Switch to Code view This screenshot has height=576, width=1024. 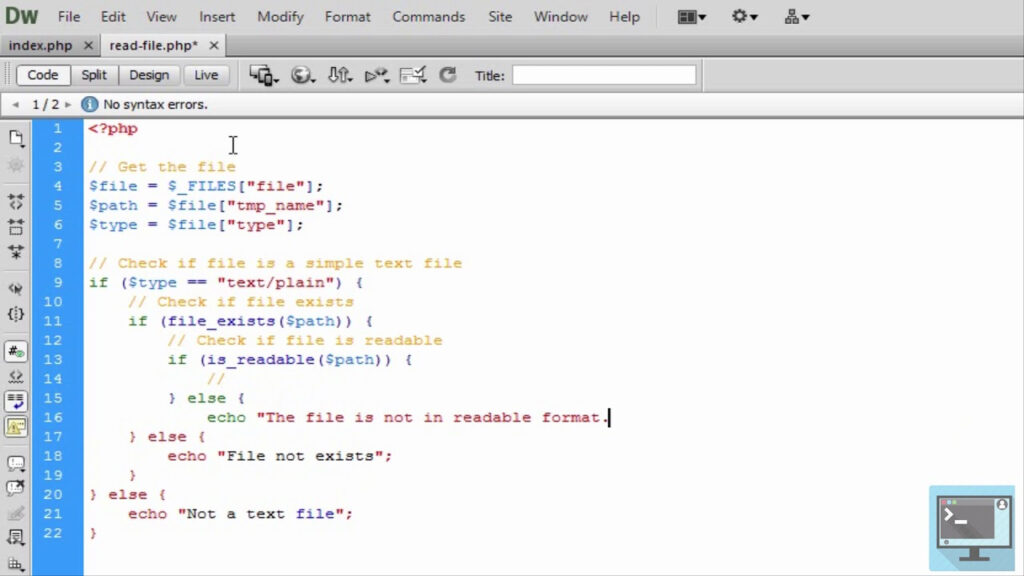tap(42, 75)
